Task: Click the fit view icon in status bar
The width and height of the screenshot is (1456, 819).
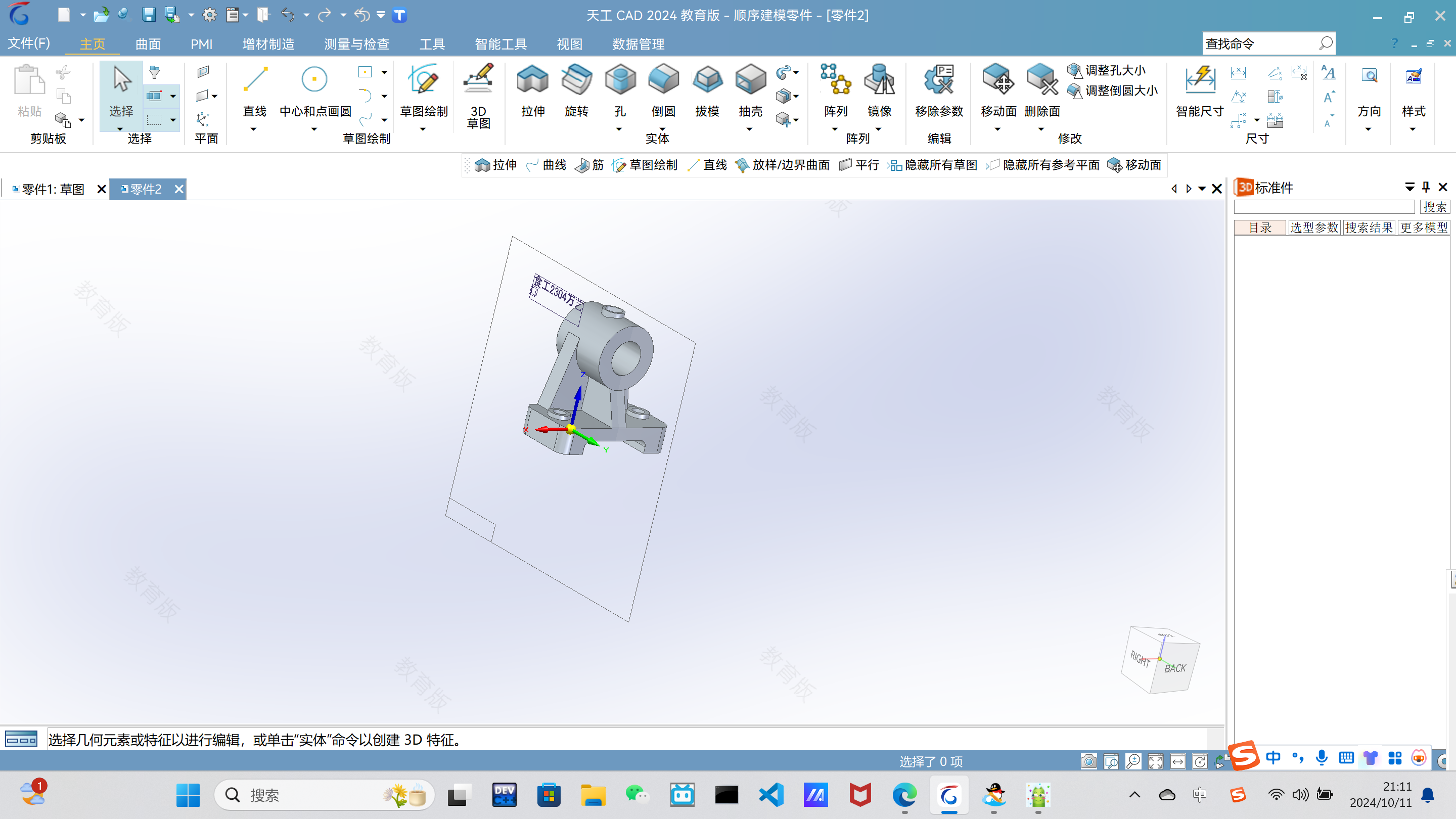Action: (1155, 761)
